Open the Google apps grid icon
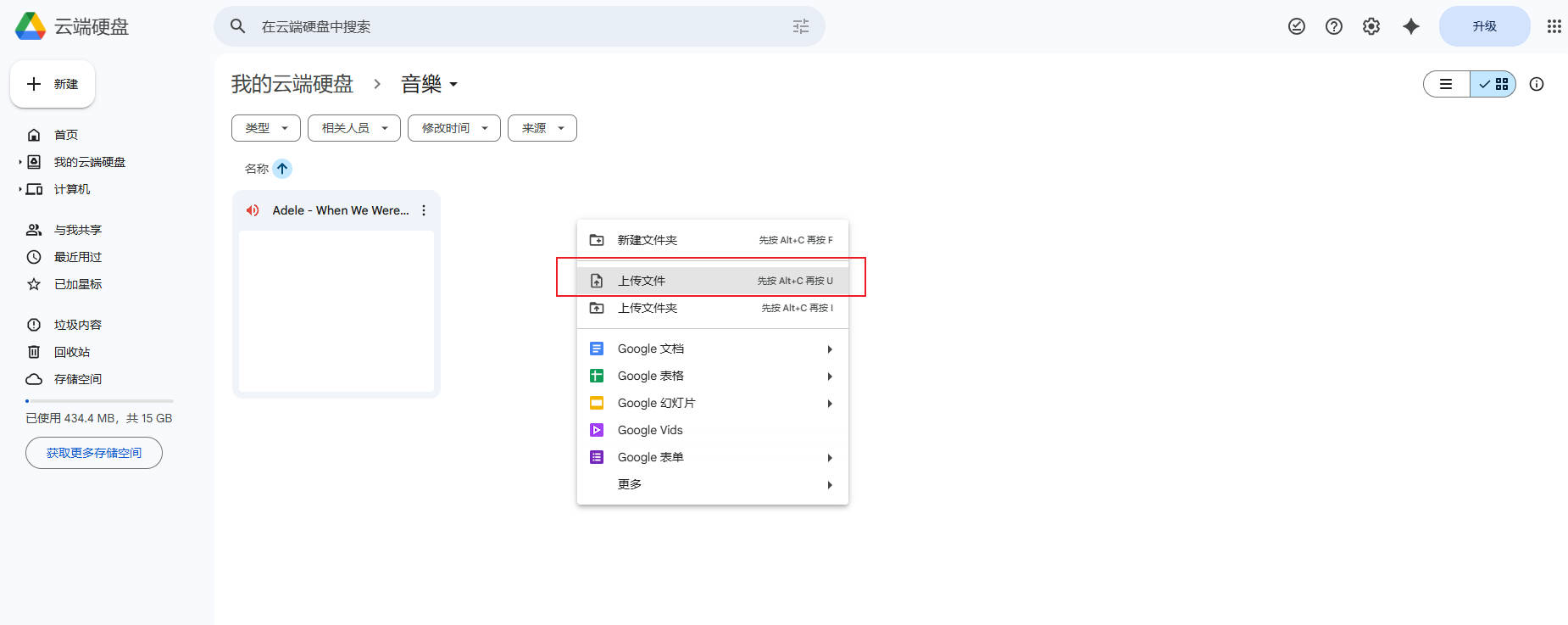 click(1554, 26)
